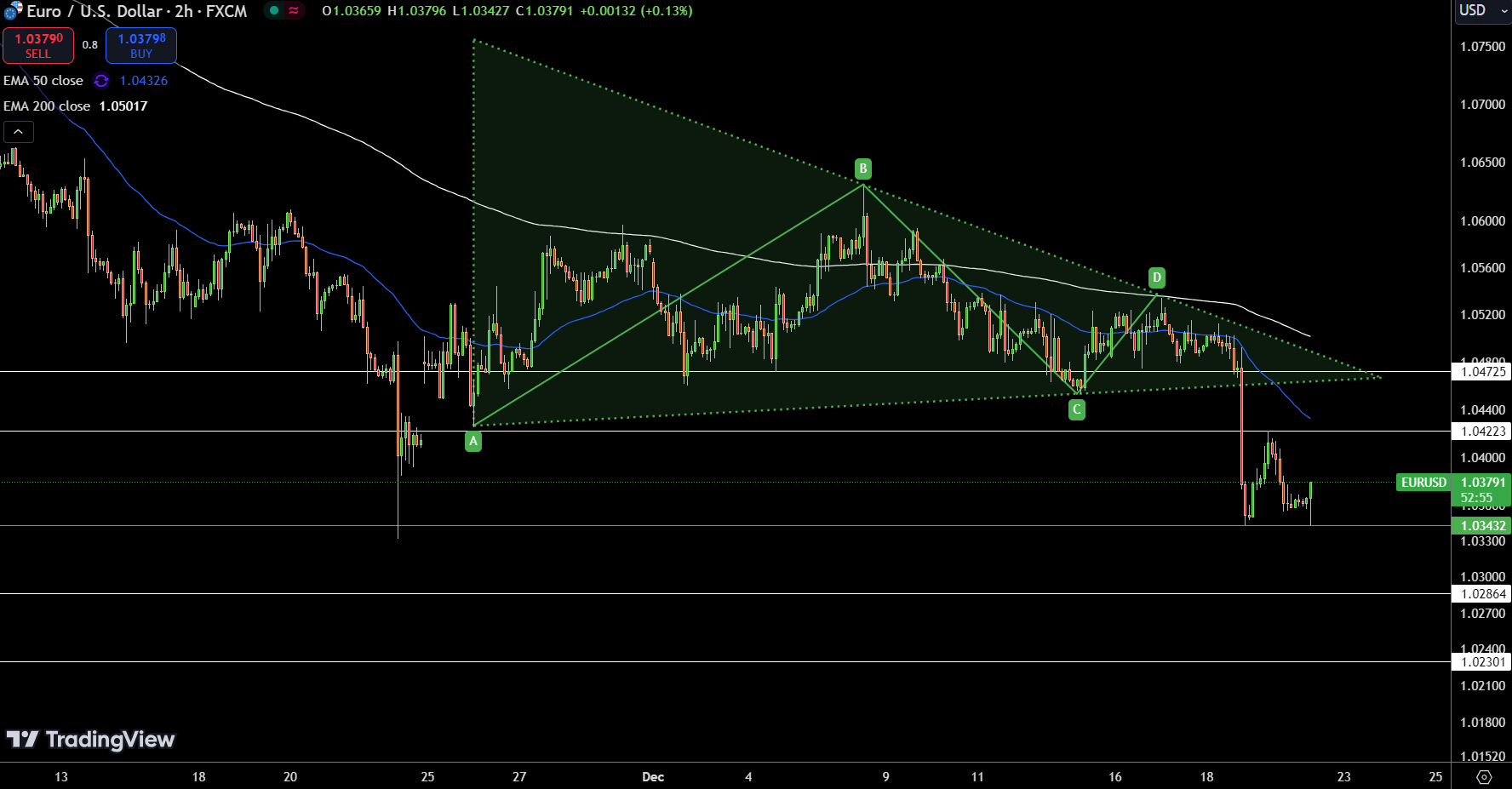
Task: Click the 1.04725 horizontal line price label
Action: click(1482, 372)
